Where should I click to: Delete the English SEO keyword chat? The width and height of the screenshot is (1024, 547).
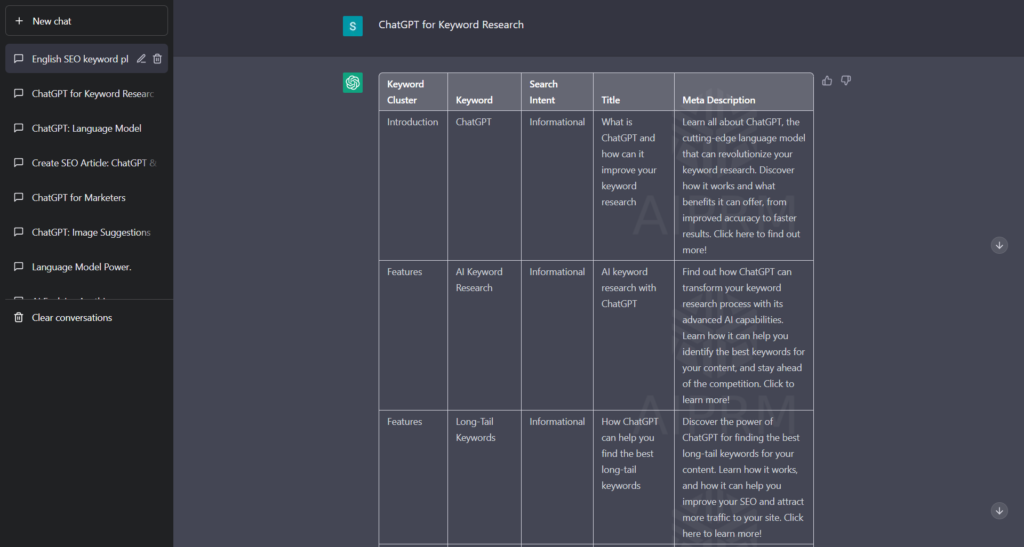[157, 59]
